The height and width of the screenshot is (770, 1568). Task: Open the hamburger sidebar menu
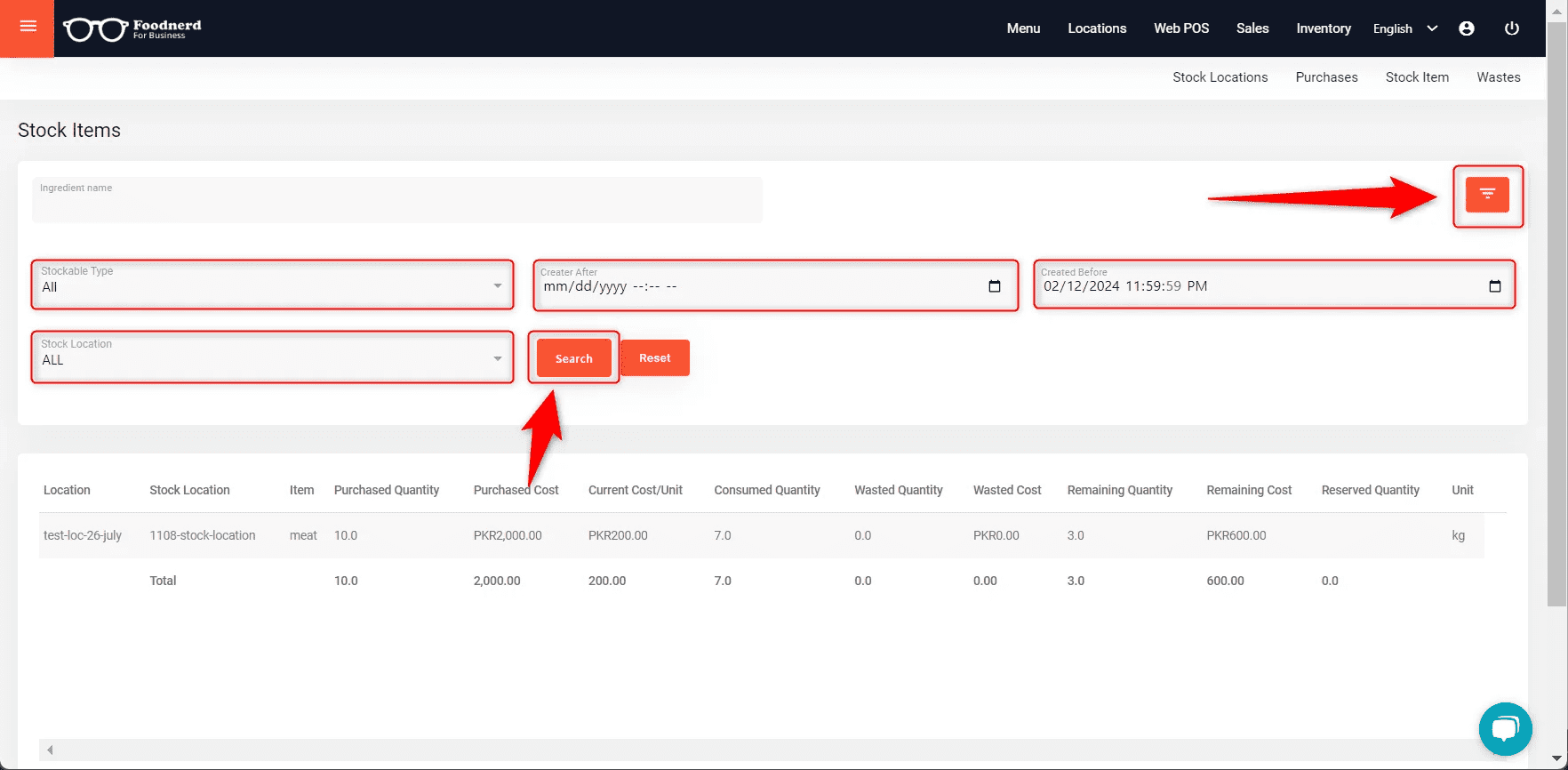[28, 28]
